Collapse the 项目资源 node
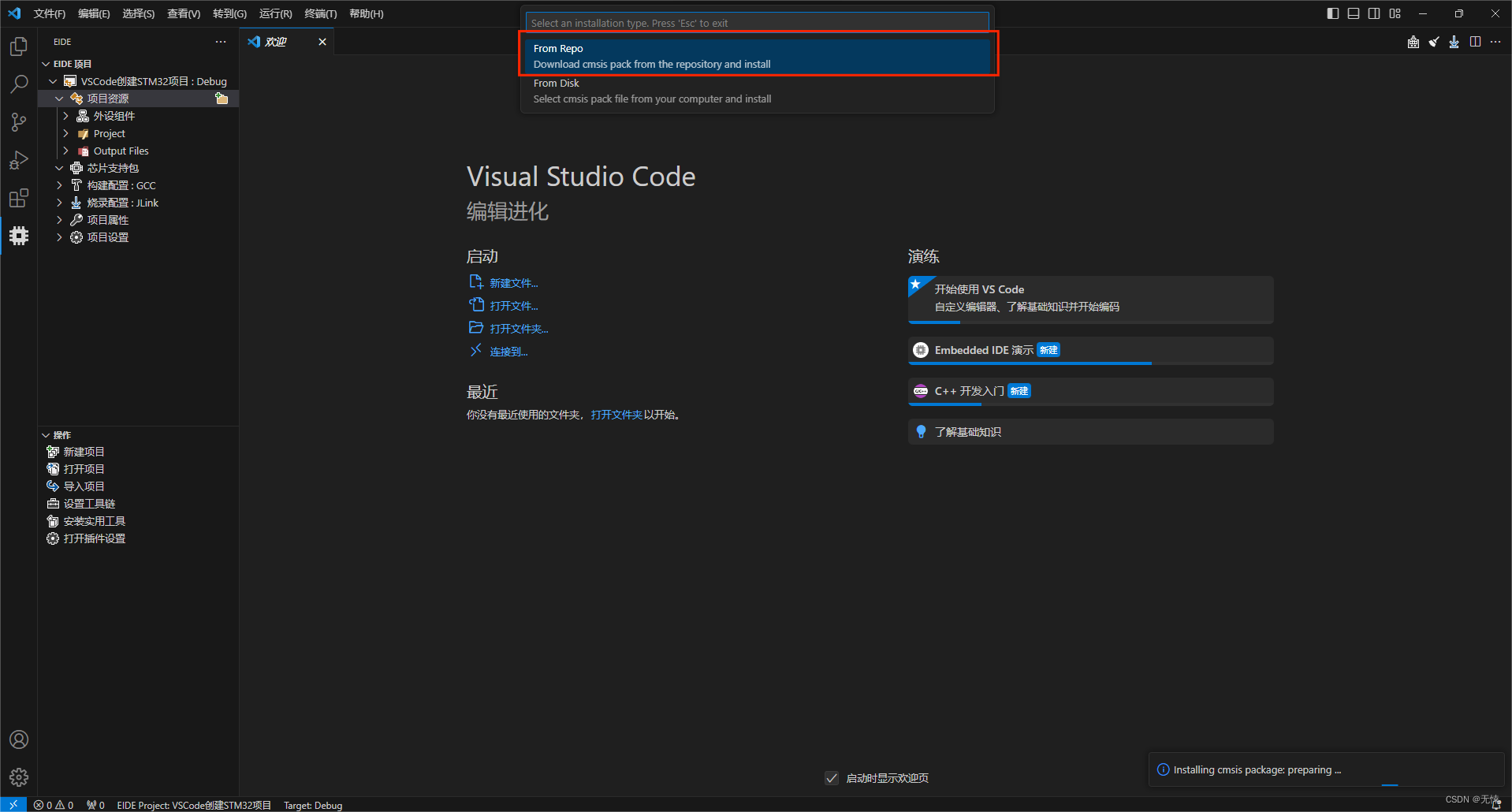Screen dimensions: 1512x812 (x=59, y=99)
